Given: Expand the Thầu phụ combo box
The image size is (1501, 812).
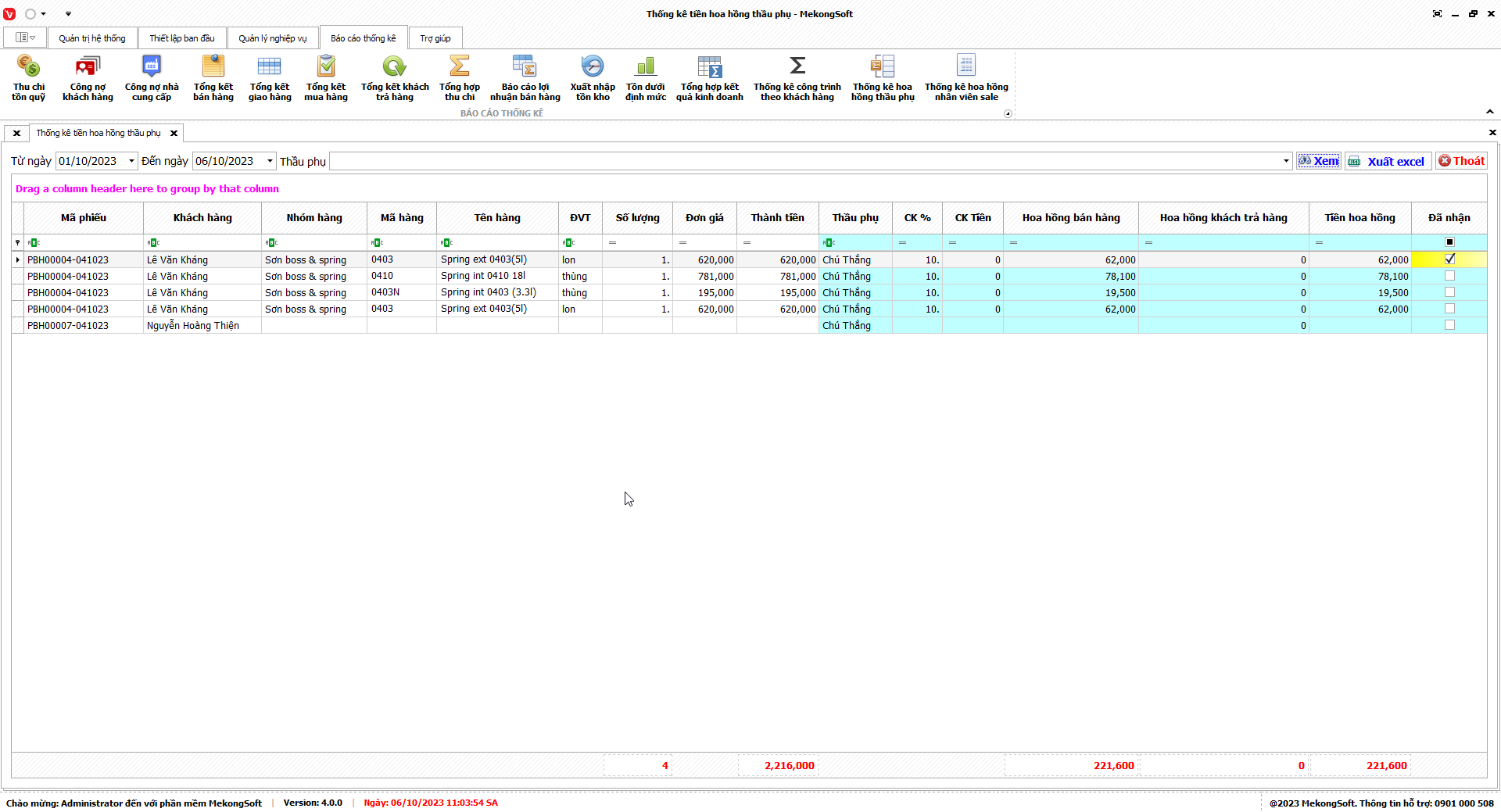Looking at the screenshot, I should click(x=1285, y=161).
